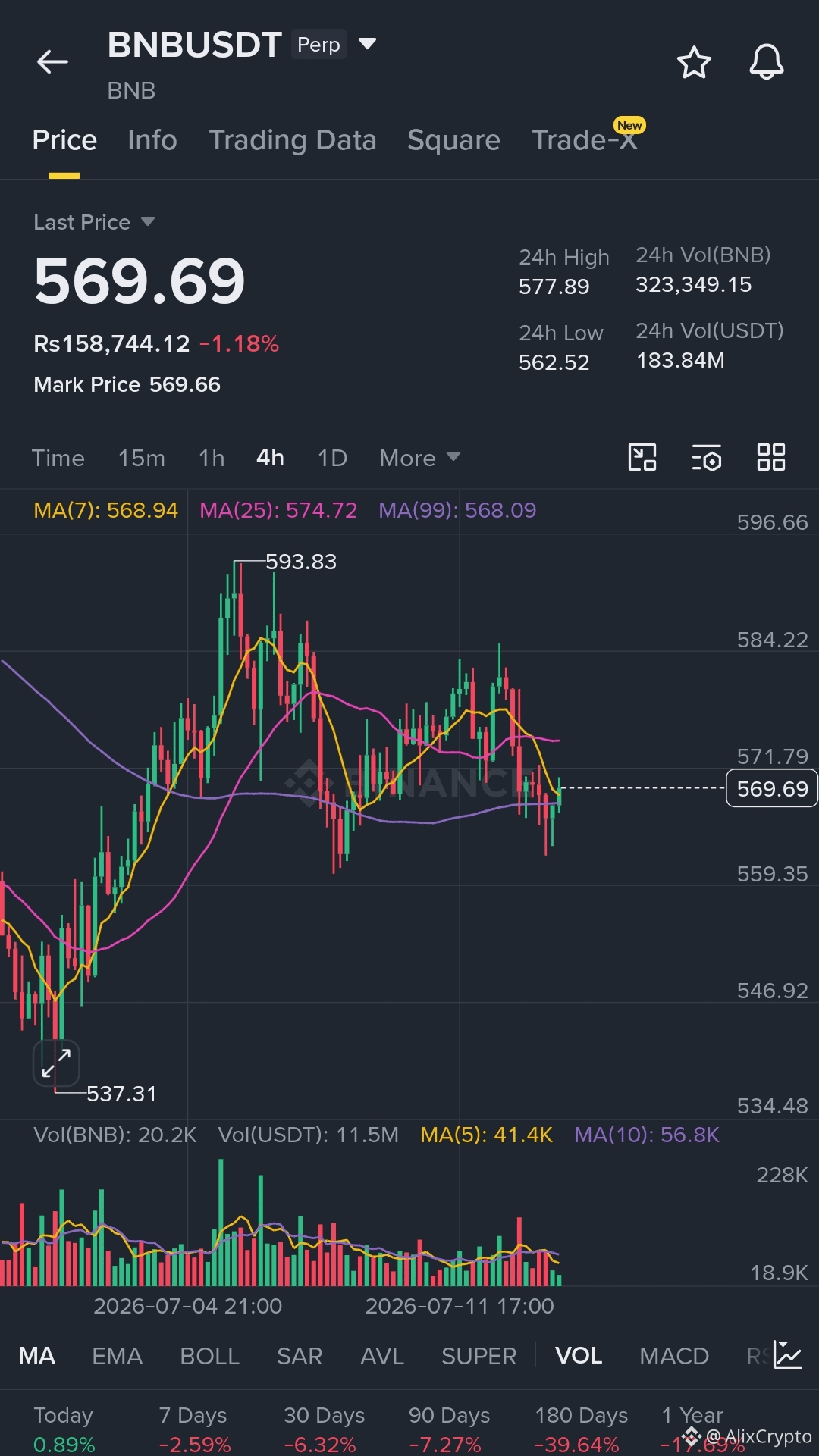Switch to the Square tab

(453, 140)
